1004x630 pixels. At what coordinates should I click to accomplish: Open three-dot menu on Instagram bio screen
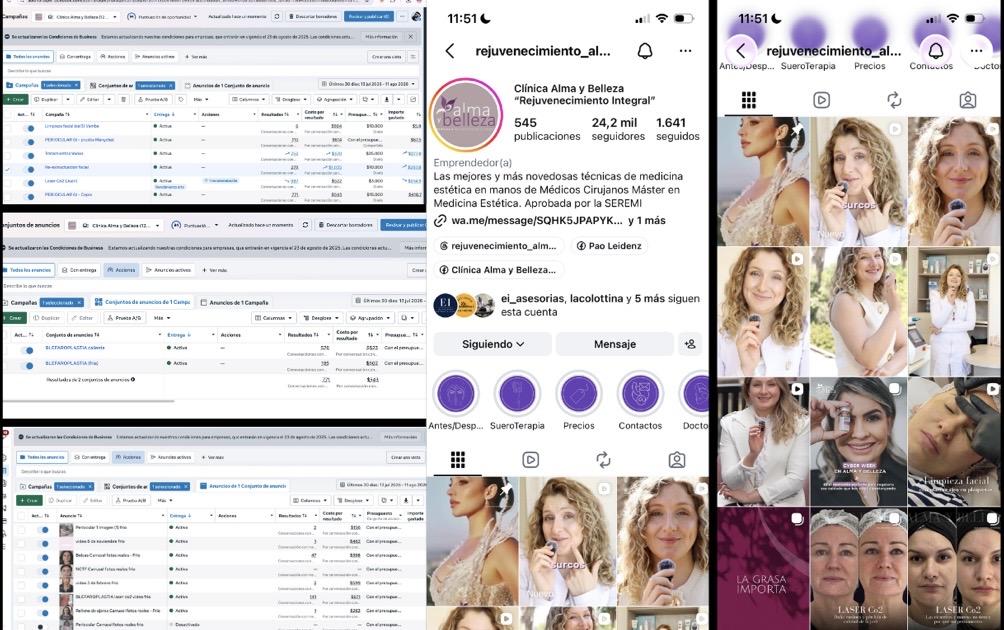[685, 51]
